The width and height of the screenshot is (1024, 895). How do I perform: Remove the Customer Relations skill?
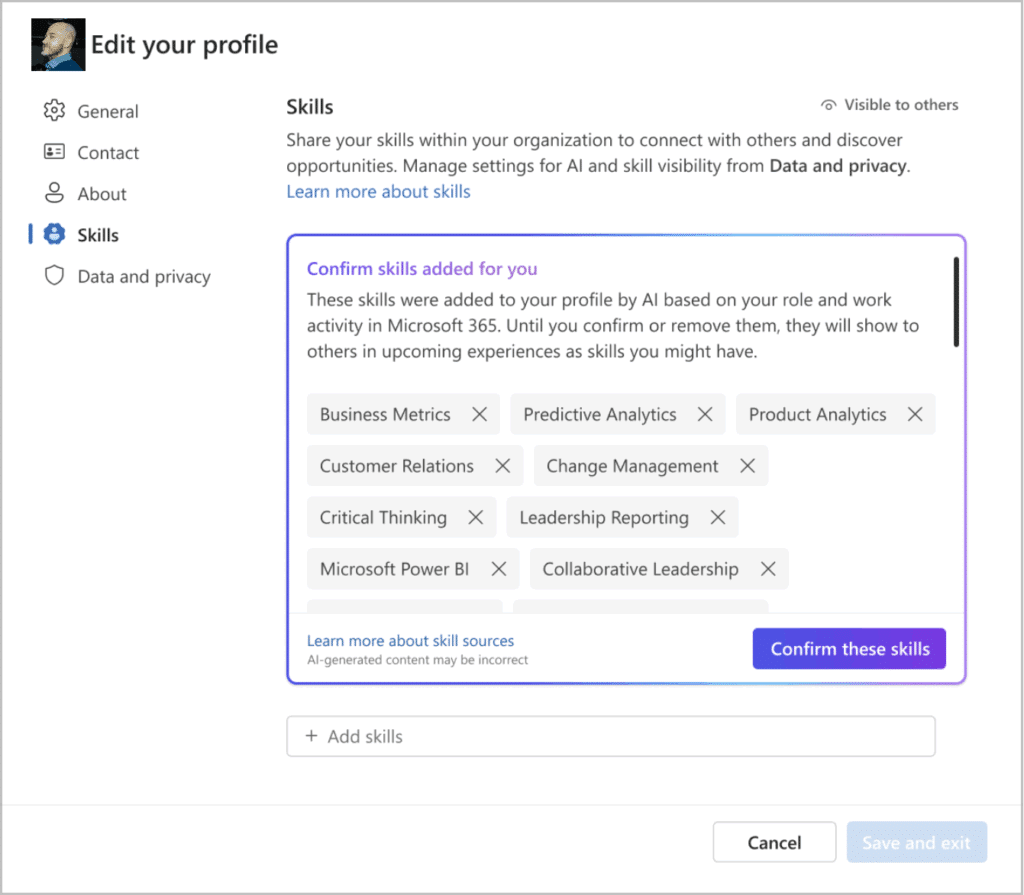tap(502, 466)
